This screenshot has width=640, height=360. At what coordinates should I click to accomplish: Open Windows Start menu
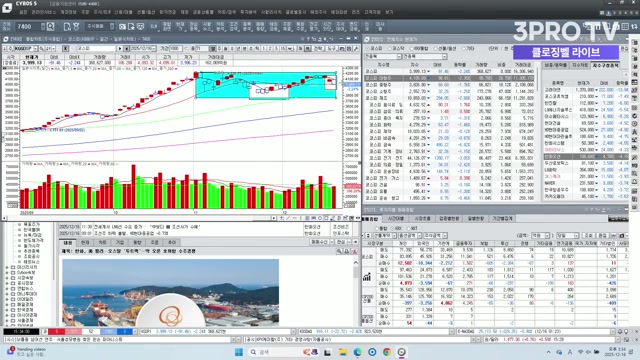click(239, 352)
